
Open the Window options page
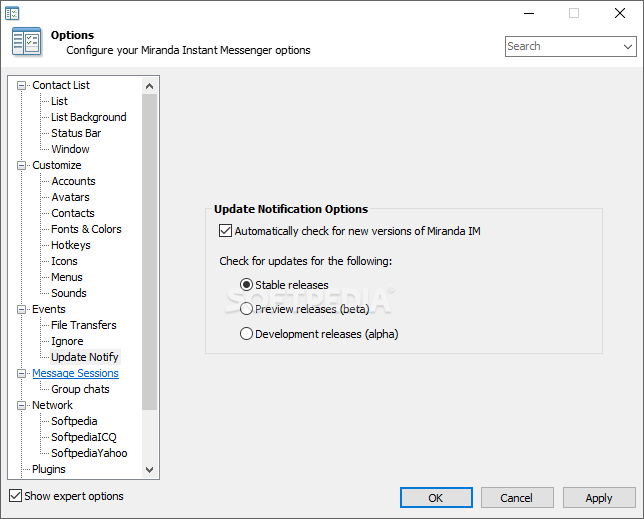tap(70, 149)
